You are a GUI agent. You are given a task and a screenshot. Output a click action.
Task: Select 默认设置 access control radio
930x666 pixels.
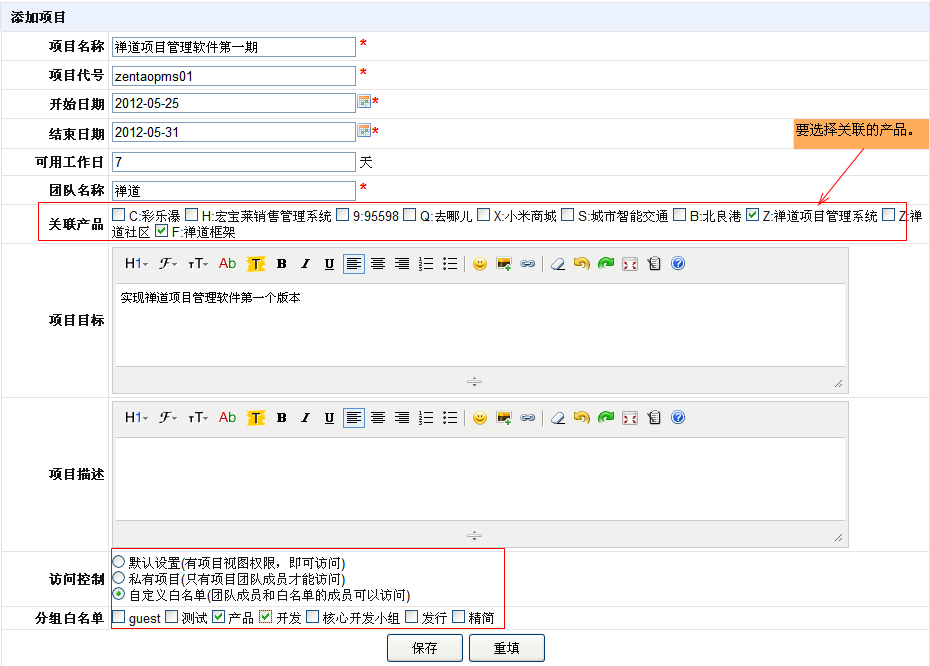119,561
